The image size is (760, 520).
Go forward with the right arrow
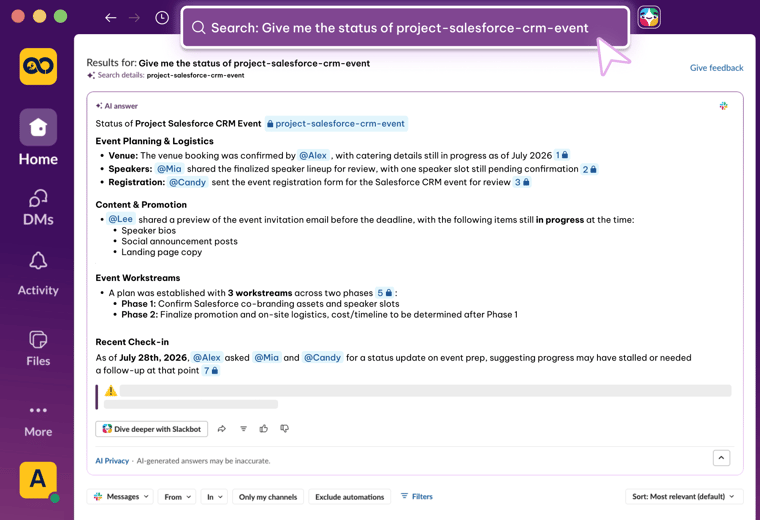[134, 18]
